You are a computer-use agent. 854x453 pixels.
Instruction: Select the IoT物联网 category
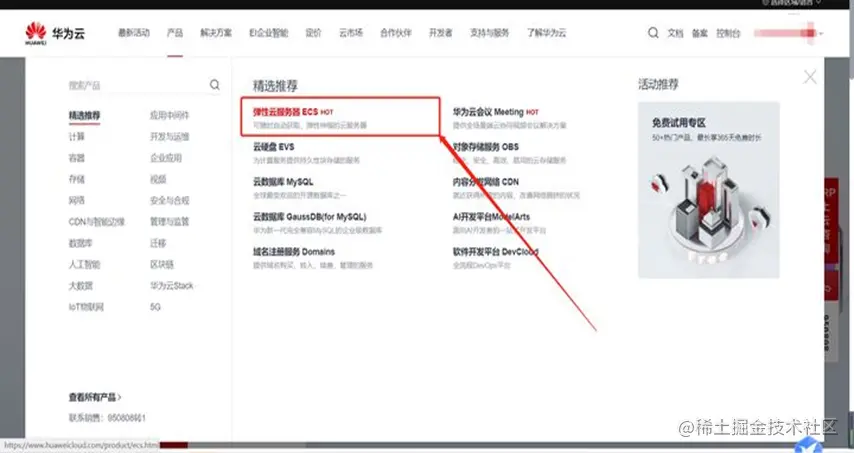click(x=86, y=307)
